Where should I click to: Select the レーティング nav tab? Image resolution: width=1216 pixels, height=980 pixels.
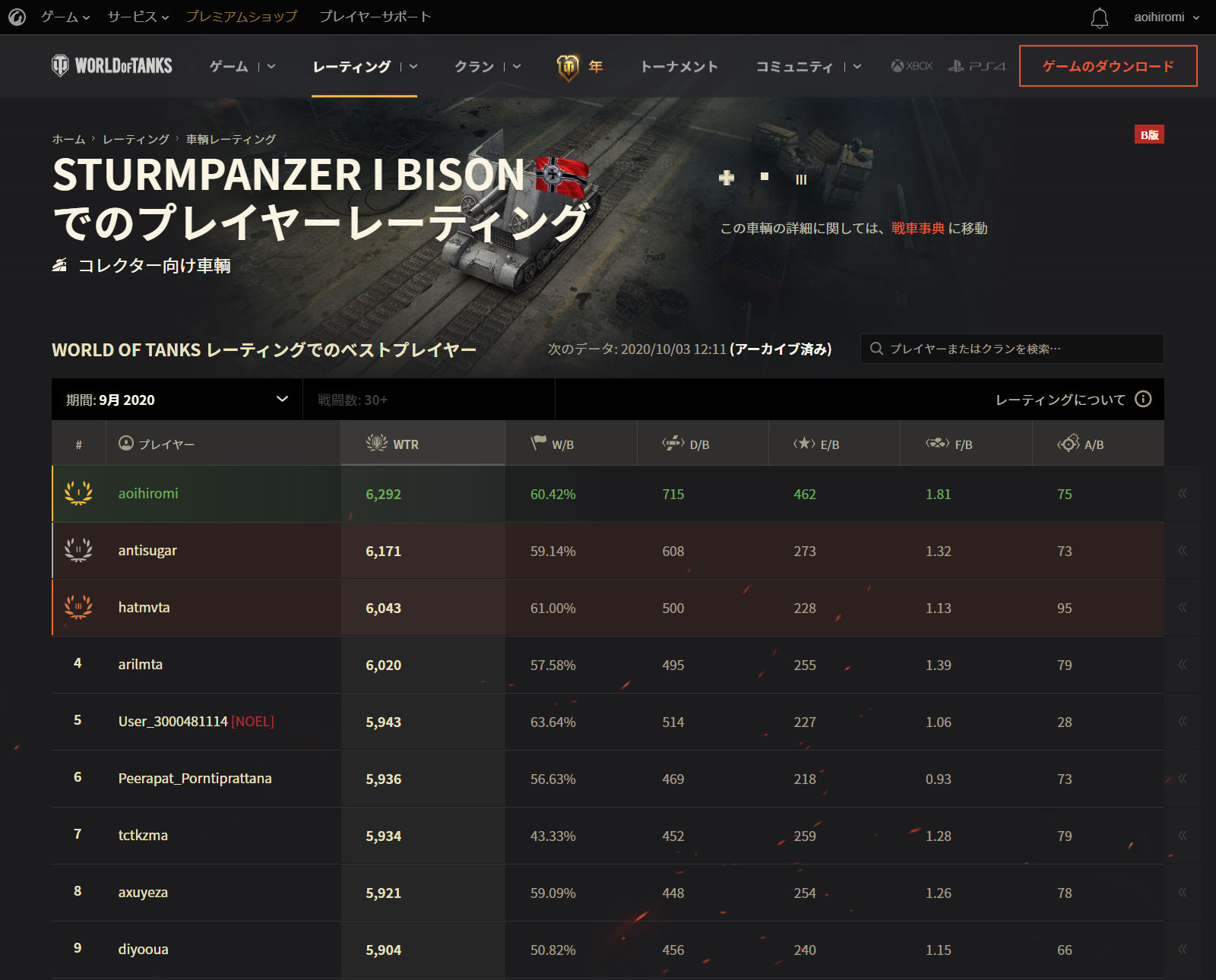click(x=352, y=67)
